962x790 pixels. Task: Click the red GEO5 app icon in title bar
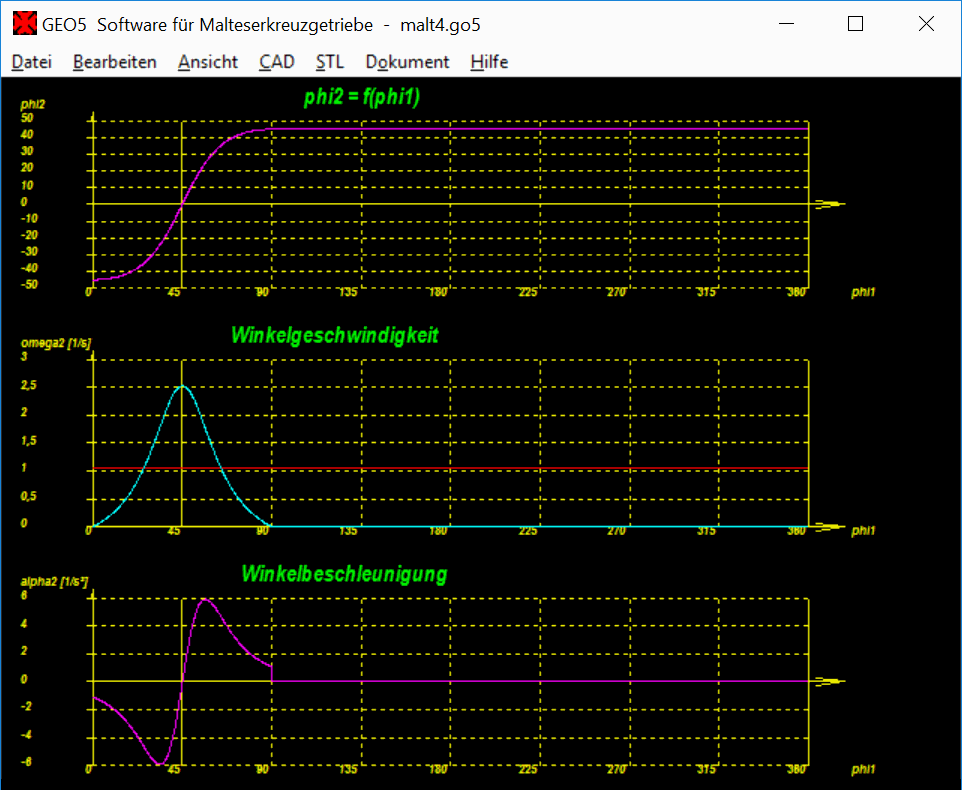24,25
